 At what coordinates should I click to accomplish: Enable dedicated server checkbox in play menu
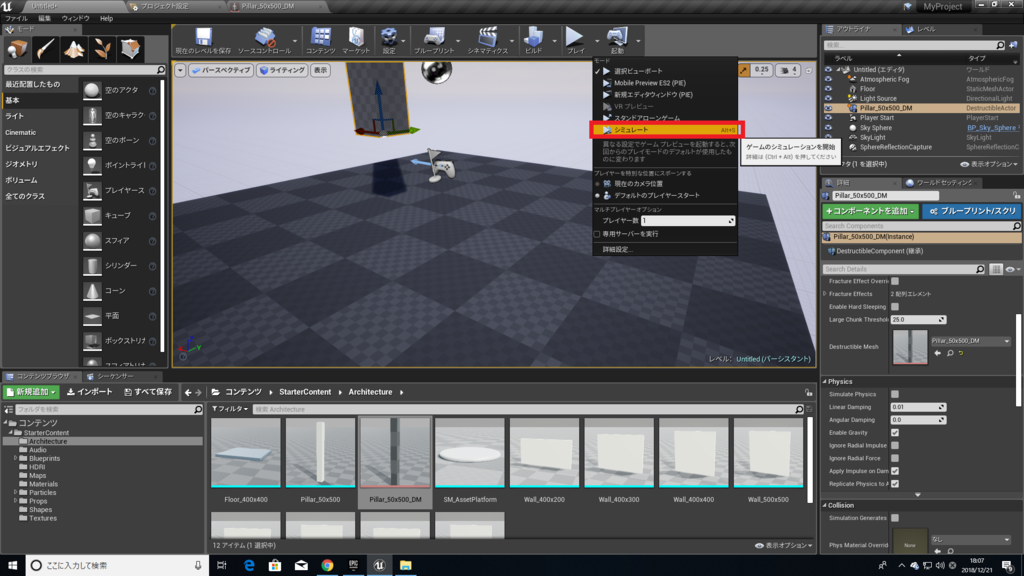click(x=597, y=234)
